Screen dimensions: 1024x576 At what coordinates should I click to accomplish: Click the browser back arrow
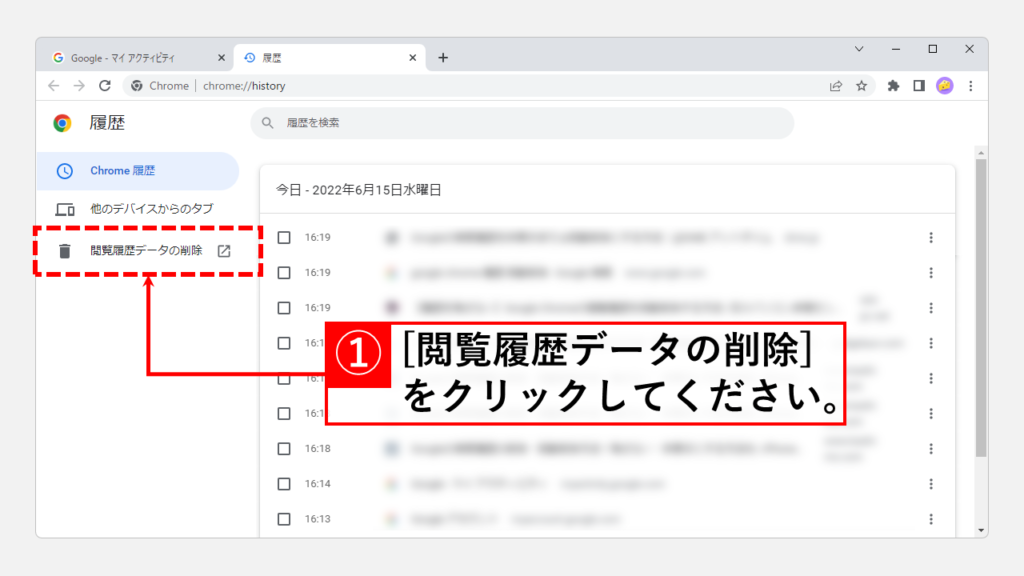(x=54, y=86)
